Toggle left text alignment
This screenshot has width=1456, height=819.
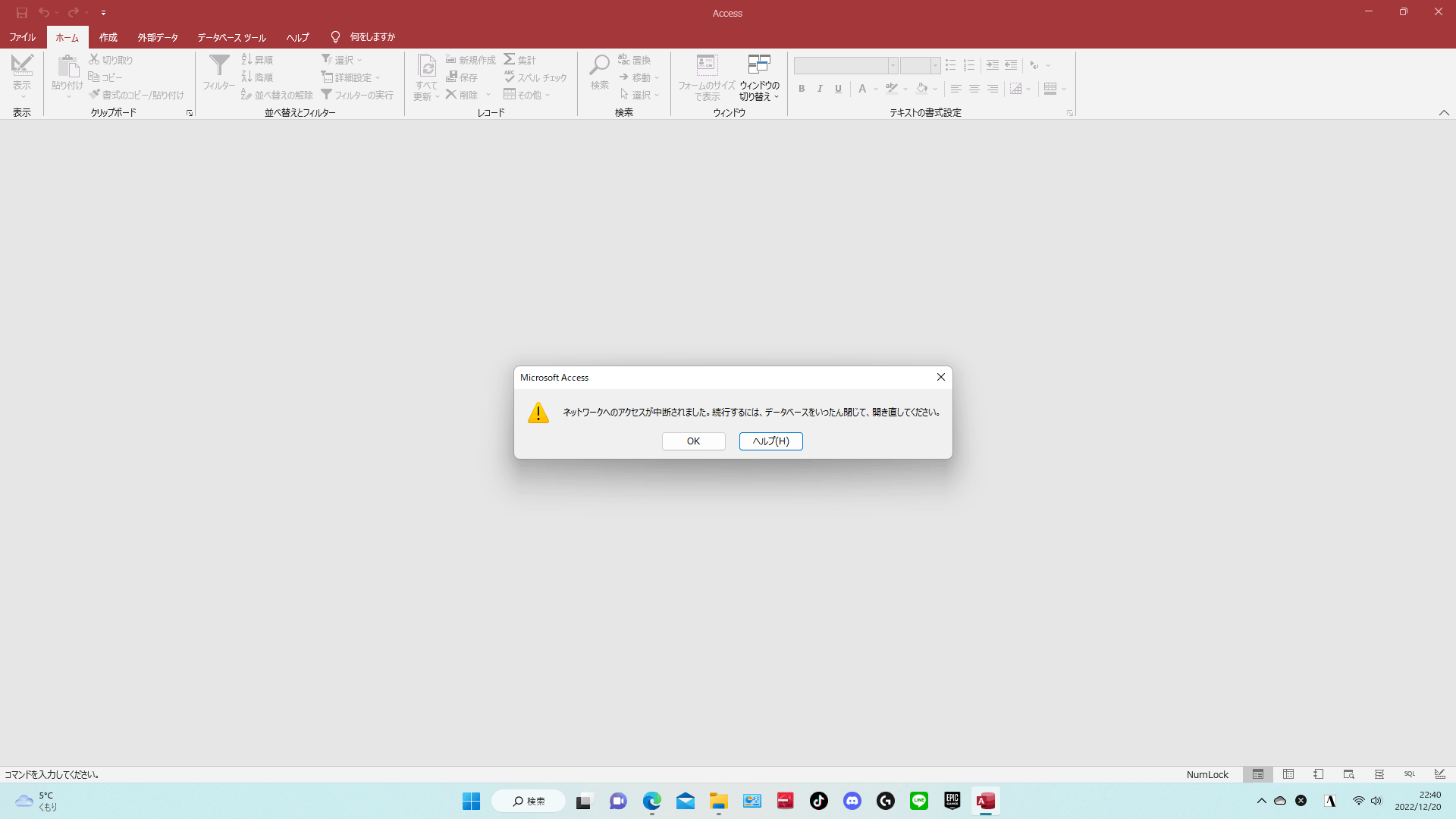(x=955, y=89)
